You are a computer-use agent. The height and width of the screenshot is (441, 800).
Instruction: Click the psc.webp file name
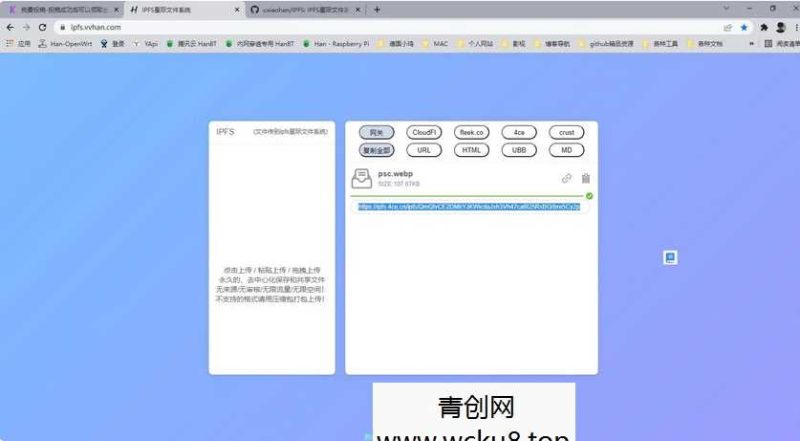(395, 174)
